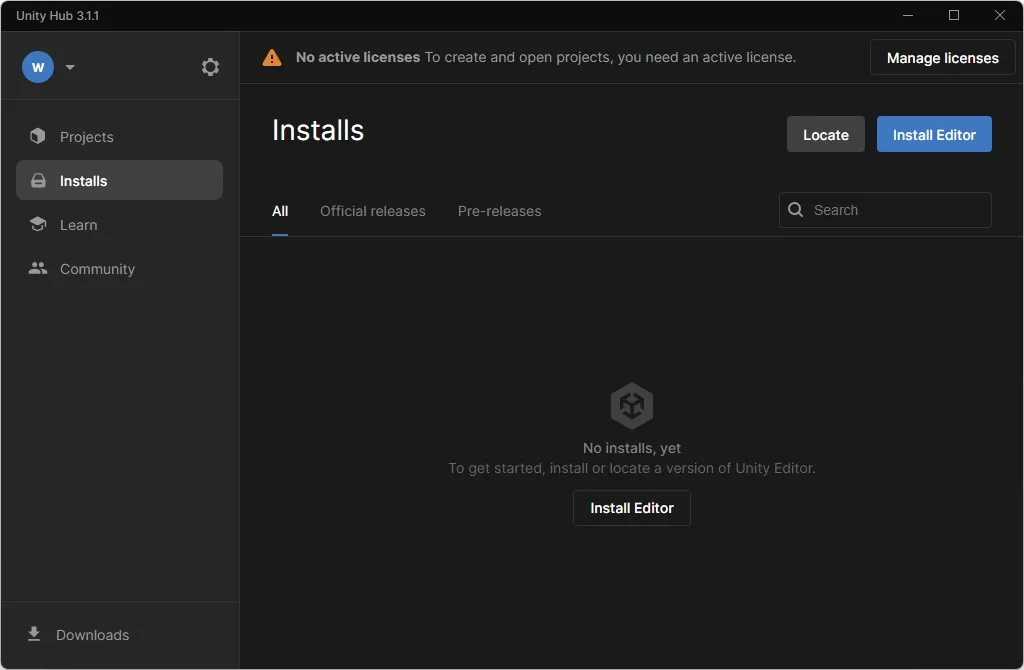The height and width of the screenshot is (670, 1024).
Task: Focus the Search installs field
Action: coord(885,210)
